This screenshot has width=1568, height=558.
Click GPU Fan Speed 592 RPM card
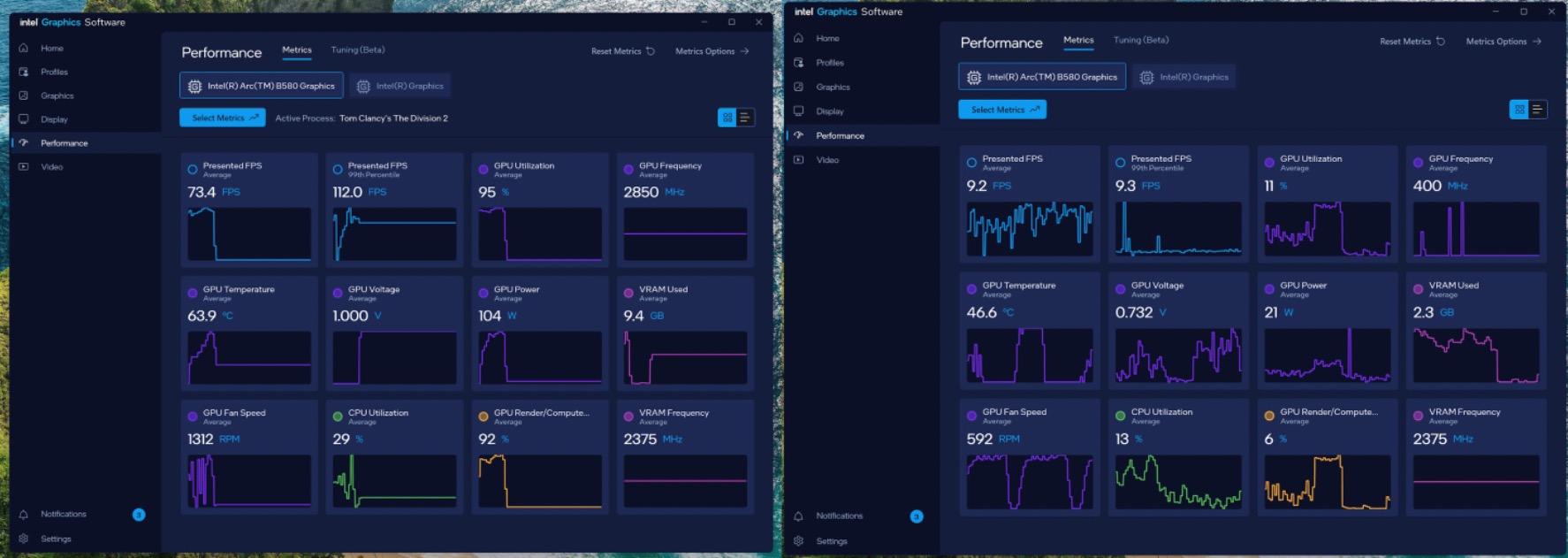coord(1030,457)
